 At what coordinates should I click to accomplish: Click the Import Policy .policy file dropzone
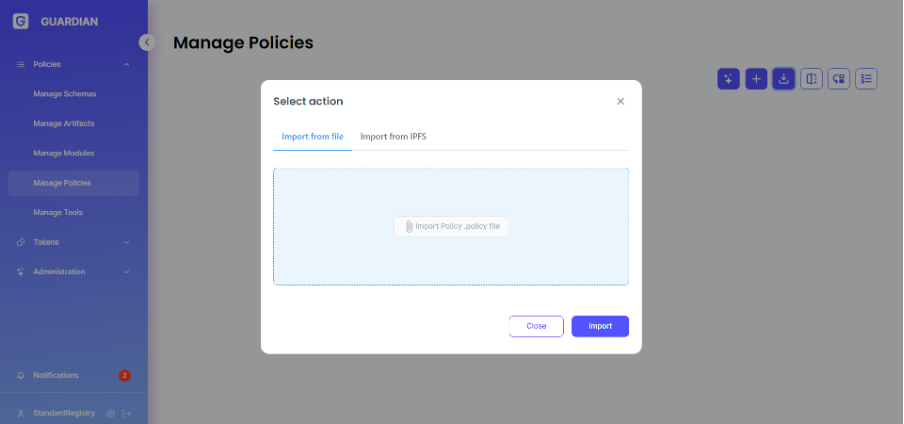pos(451,227)
